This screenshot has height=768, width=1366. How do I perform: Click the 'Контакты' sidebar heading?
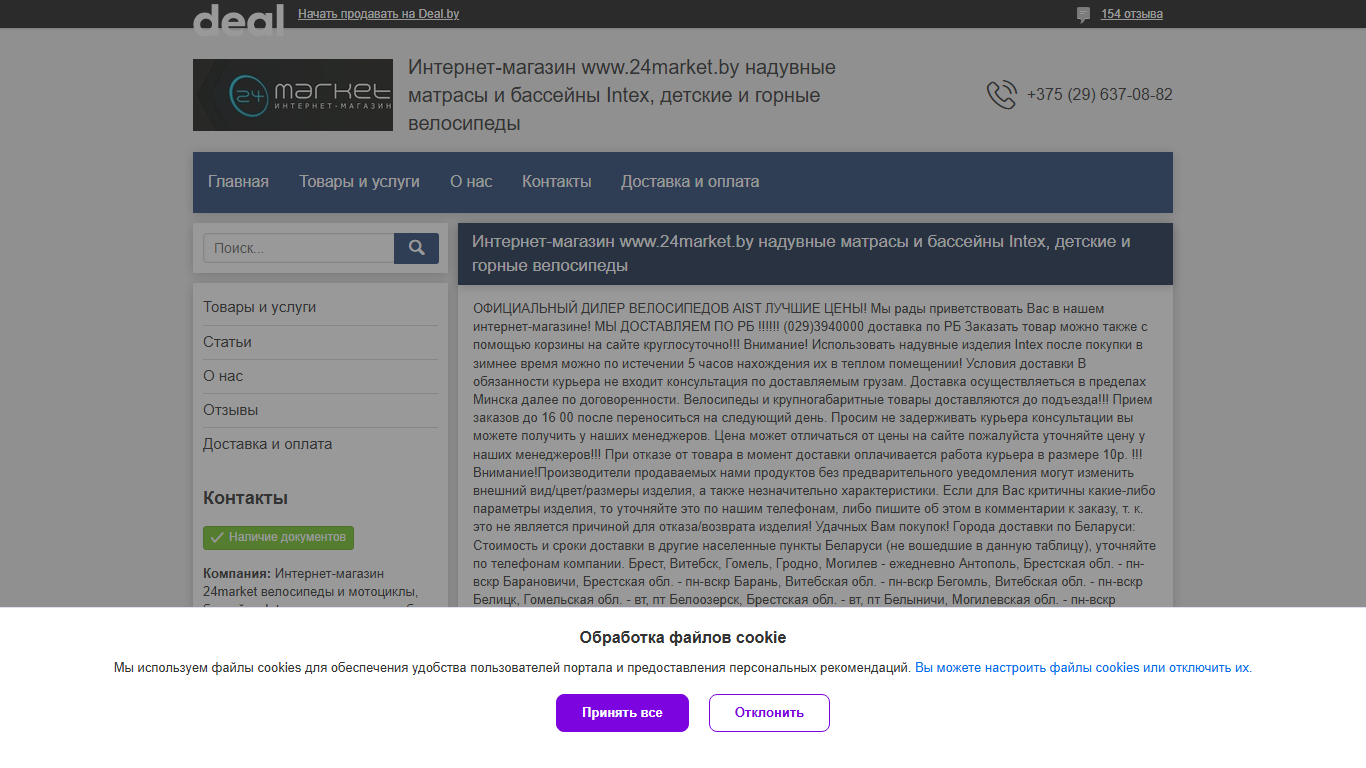click(245, 498)
